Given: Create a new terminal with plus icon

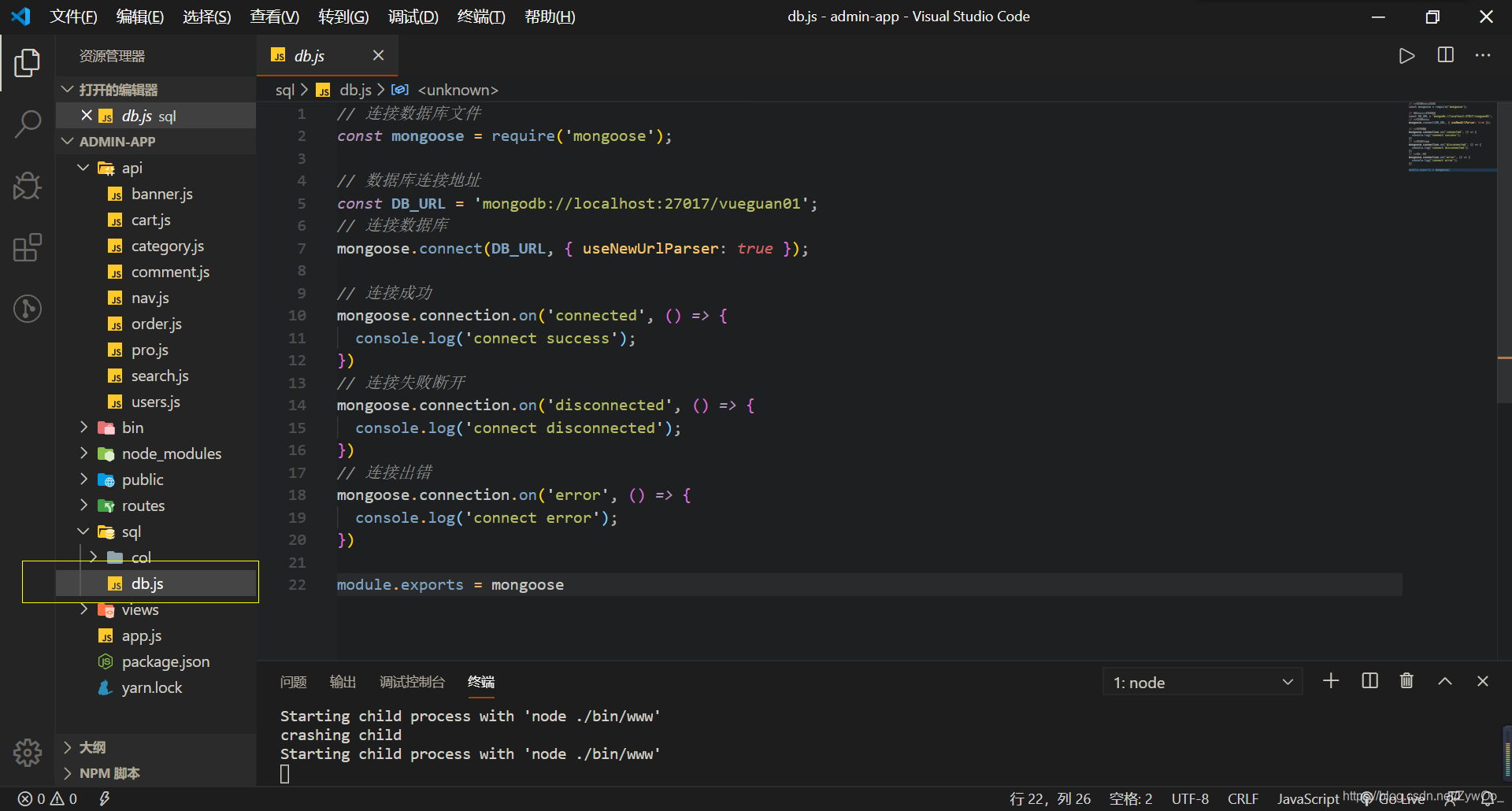Looking at the screenshot, I should (x=1331, y=681).
